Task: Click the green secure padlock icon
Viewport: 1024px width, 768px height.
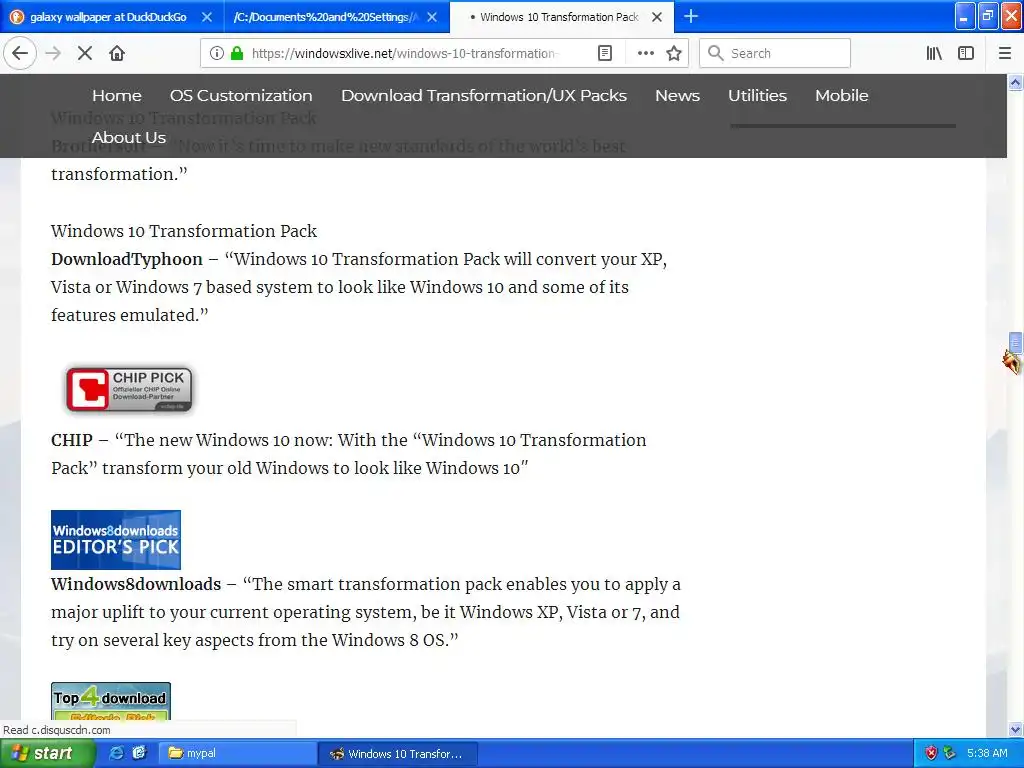Action: coord(237,53)
